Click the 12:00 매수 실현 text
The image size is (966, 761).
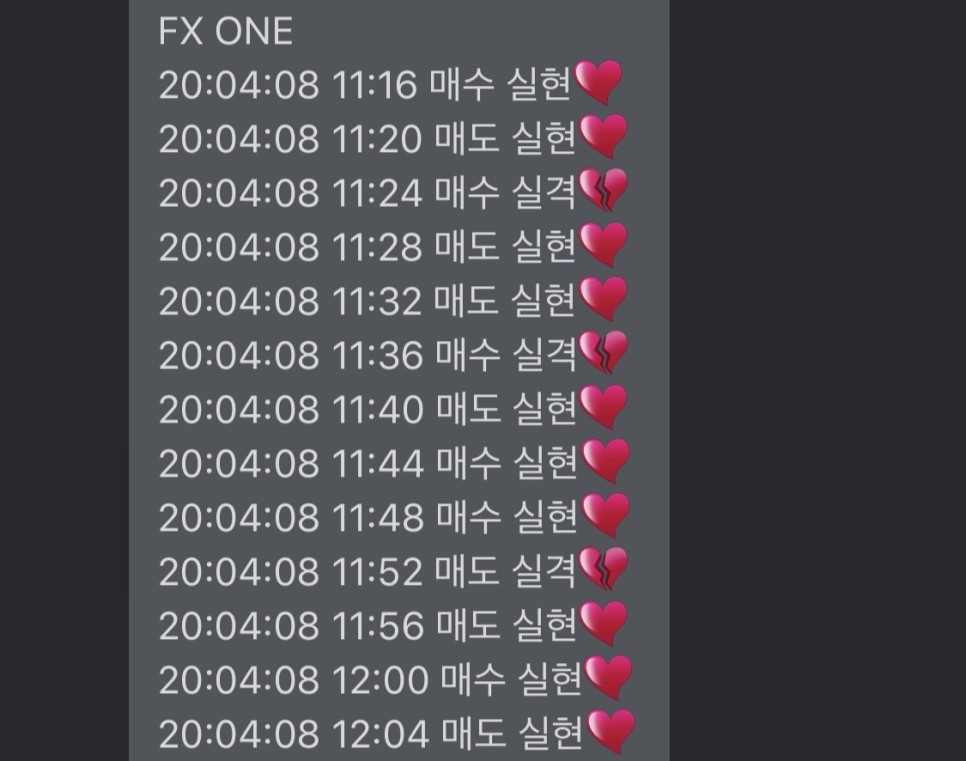click(x=457, y=679)
